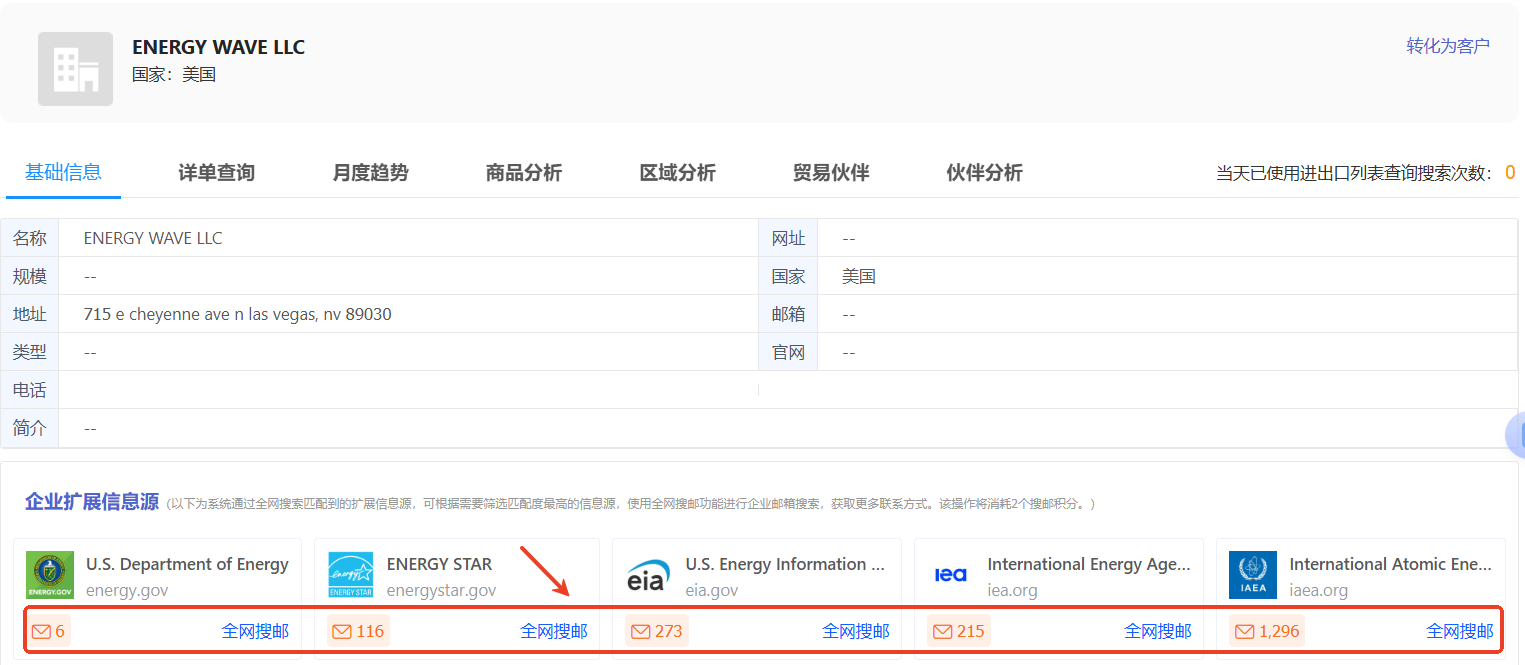
Task: Click 全网搜邮 under International Energy Agency
Action: (x=1157, y=631)
